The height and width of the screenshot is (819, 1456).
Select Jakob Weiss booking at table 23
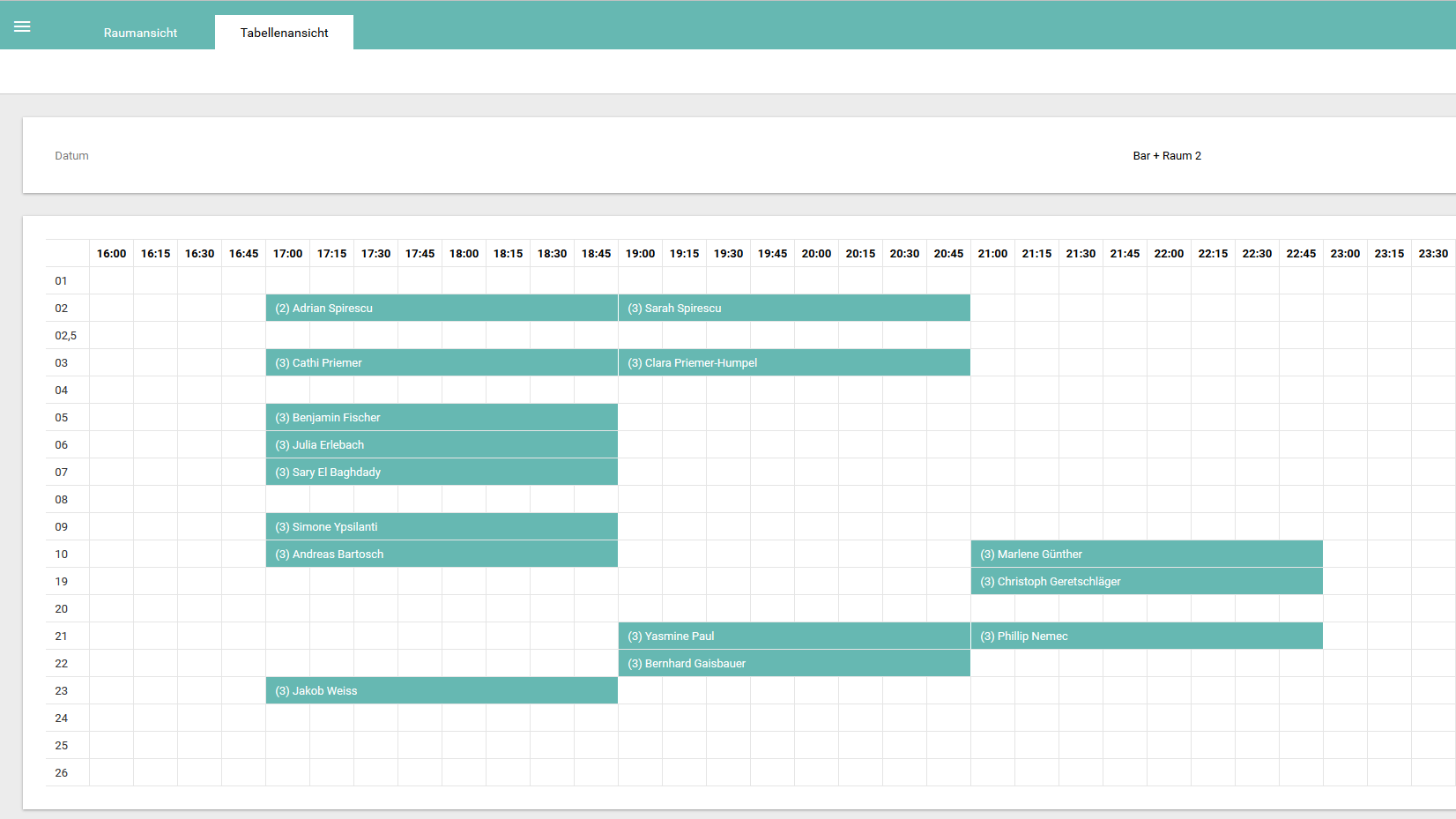click(441, 691)
